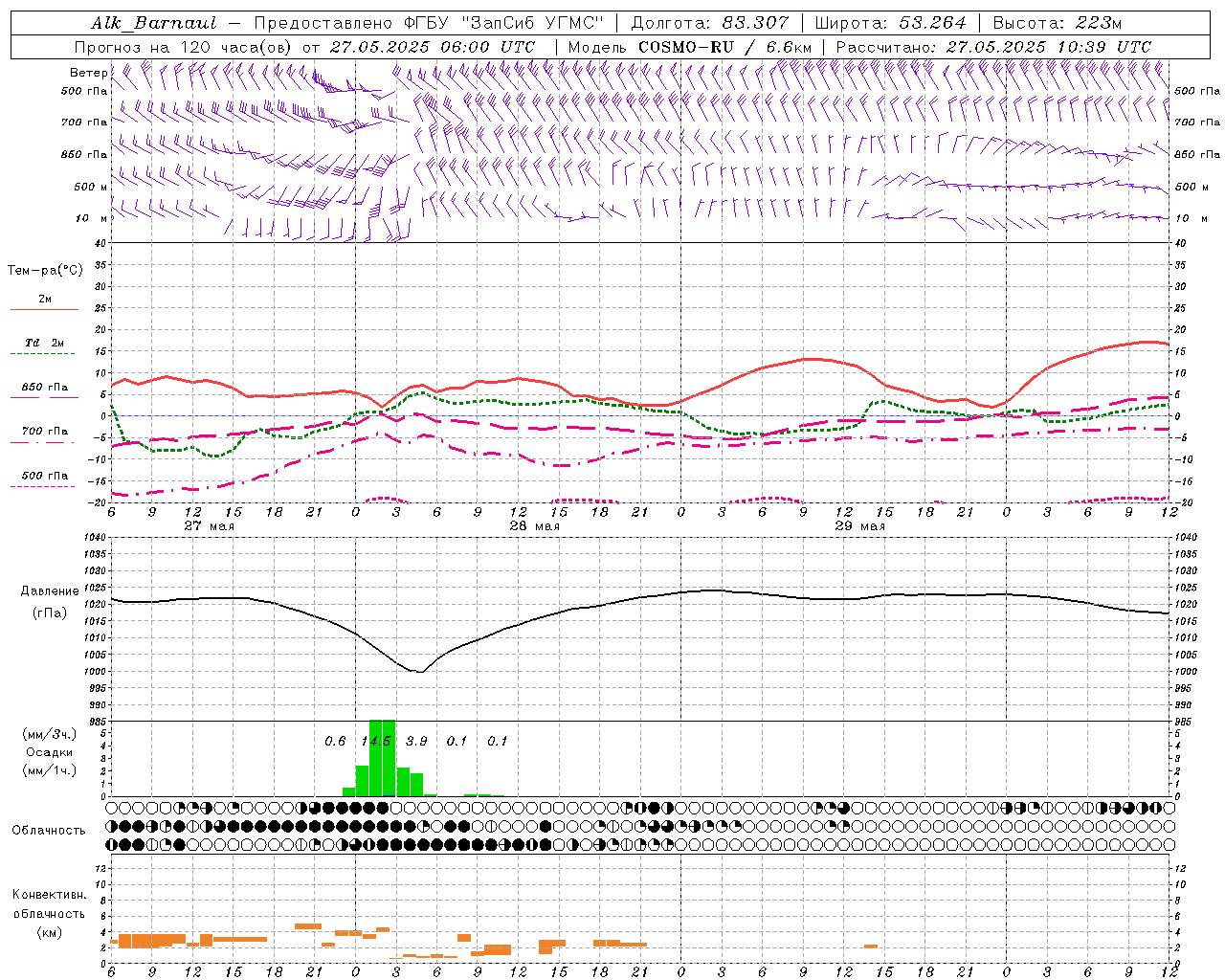Click the Ветер wind panel label

[x=89, y=73]
